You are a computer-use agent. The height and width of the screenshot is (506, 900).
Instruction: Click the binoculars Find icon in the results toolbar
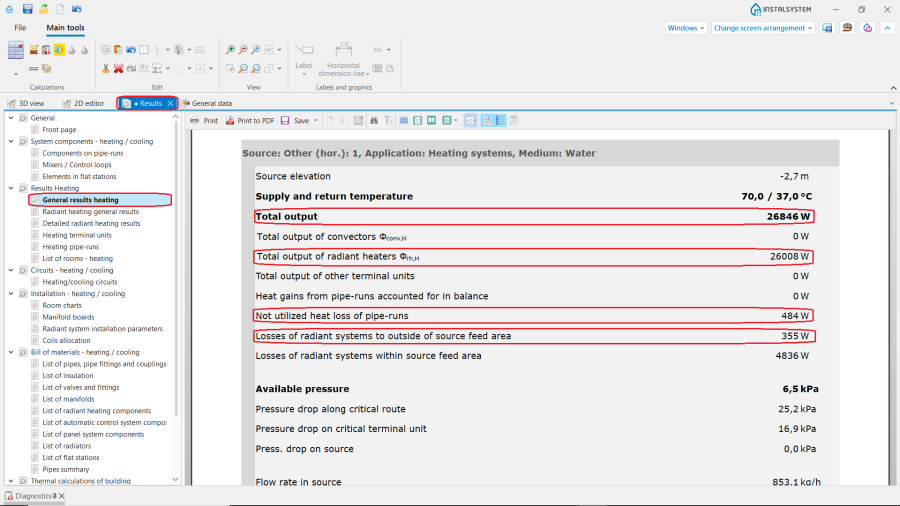[x=374, y=120]
